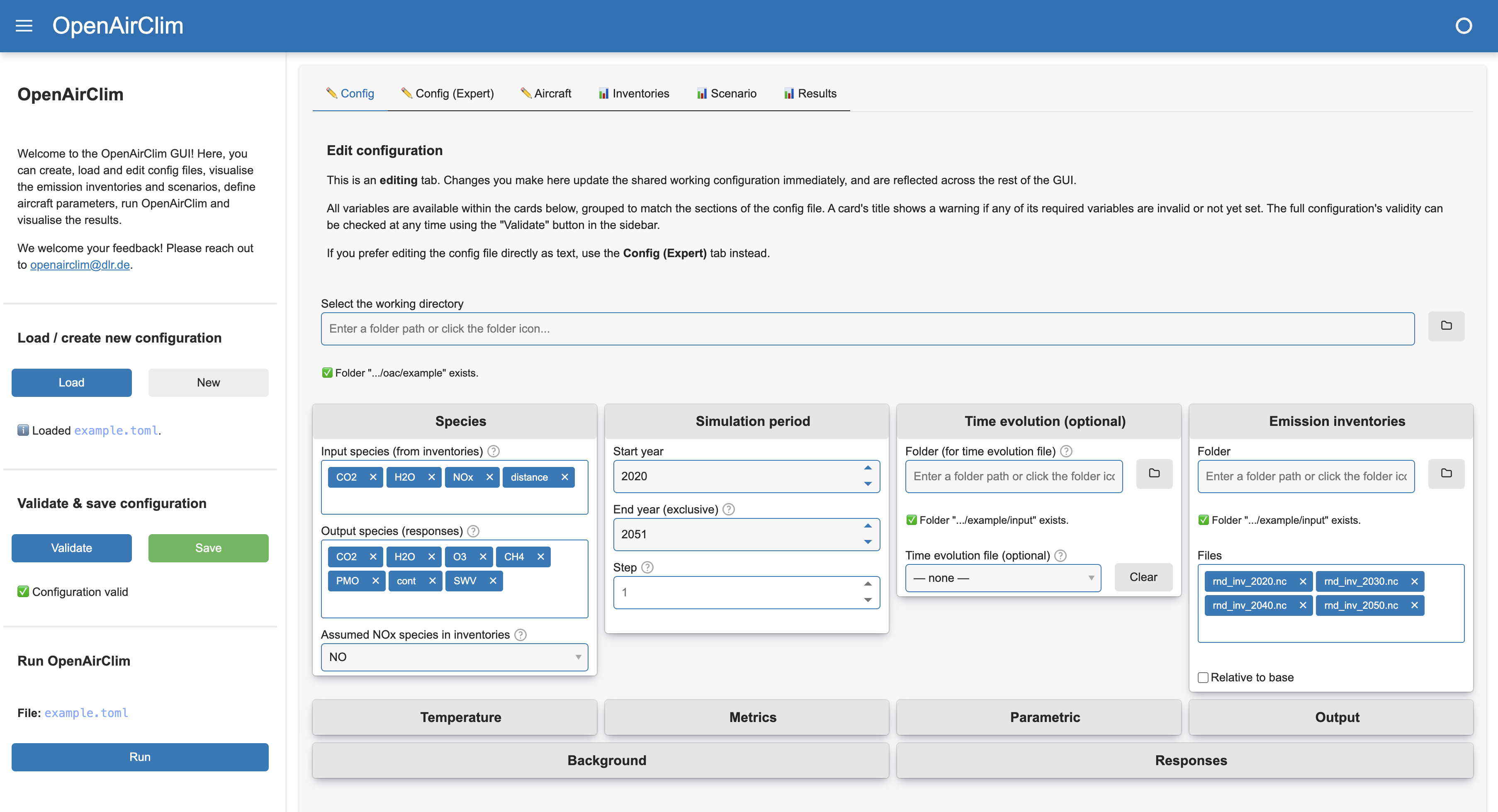Image resolution: width=1498 pixels, height=812 pixels.
Task: Remove the H2O chip from input species
Action: click(431, 477)
